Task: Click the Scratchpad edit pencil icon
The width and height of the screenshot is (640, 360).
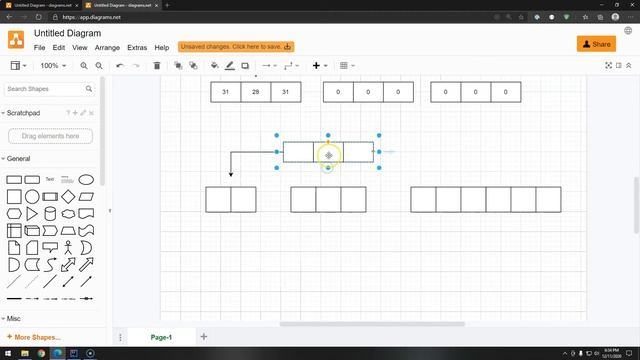Action: coord(83,113)
